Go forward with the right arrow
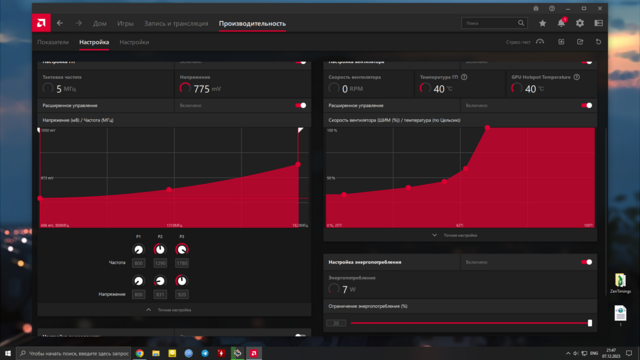Viewport: 640px width, 360px height. [x=79, y=23]
